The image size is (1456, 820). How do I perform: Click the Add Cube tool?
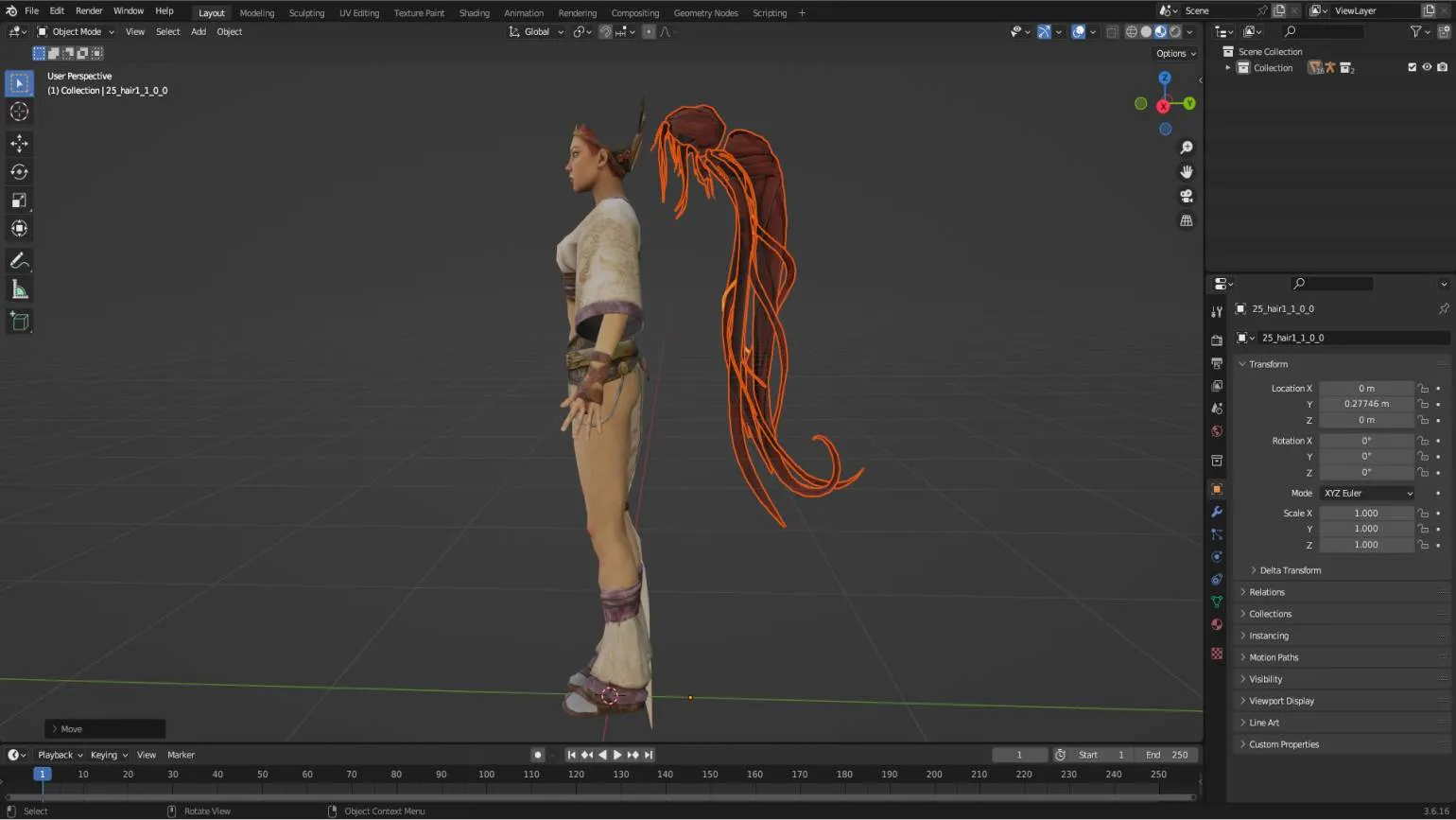(19, 322)
